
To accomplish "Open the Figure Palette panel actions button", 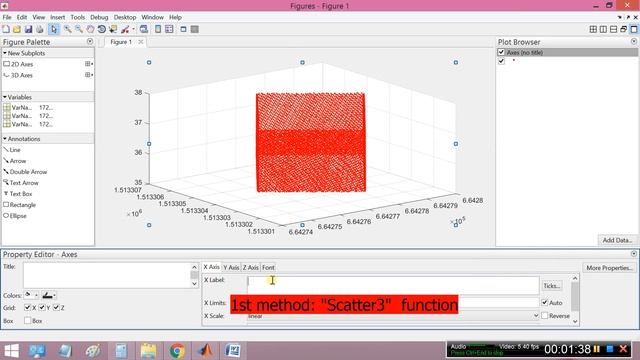I will tap(90, 42).
